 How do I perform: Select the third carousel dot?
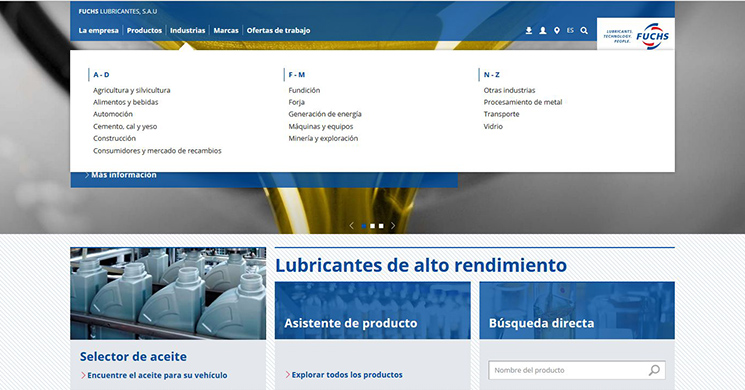[381, 226]
